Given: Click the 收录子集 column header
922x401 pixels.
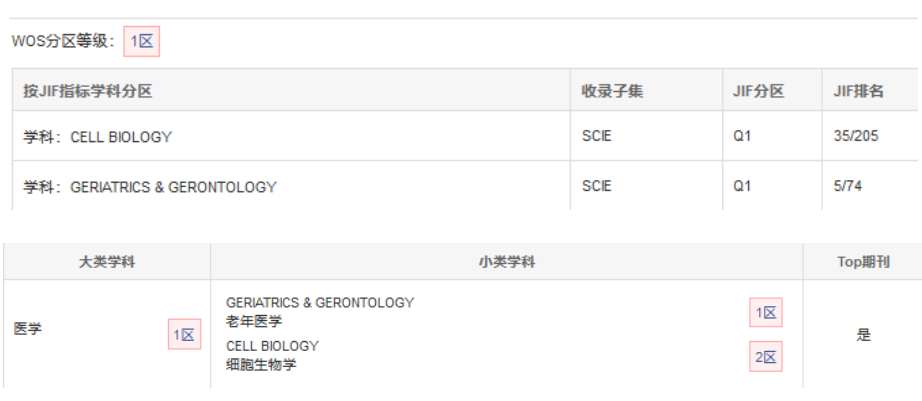Looking at the screenshot, I should pyautogui.click(x=612, y=91).
